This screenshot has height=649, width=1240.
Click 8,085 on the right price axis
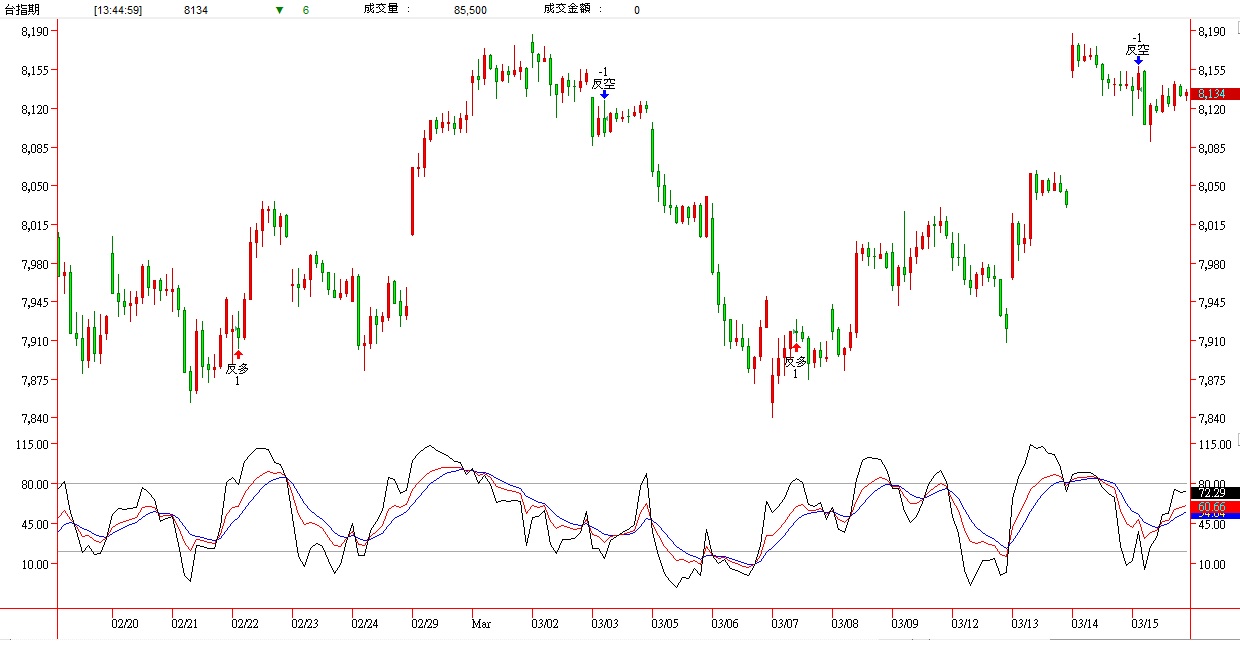point(1211,148)
